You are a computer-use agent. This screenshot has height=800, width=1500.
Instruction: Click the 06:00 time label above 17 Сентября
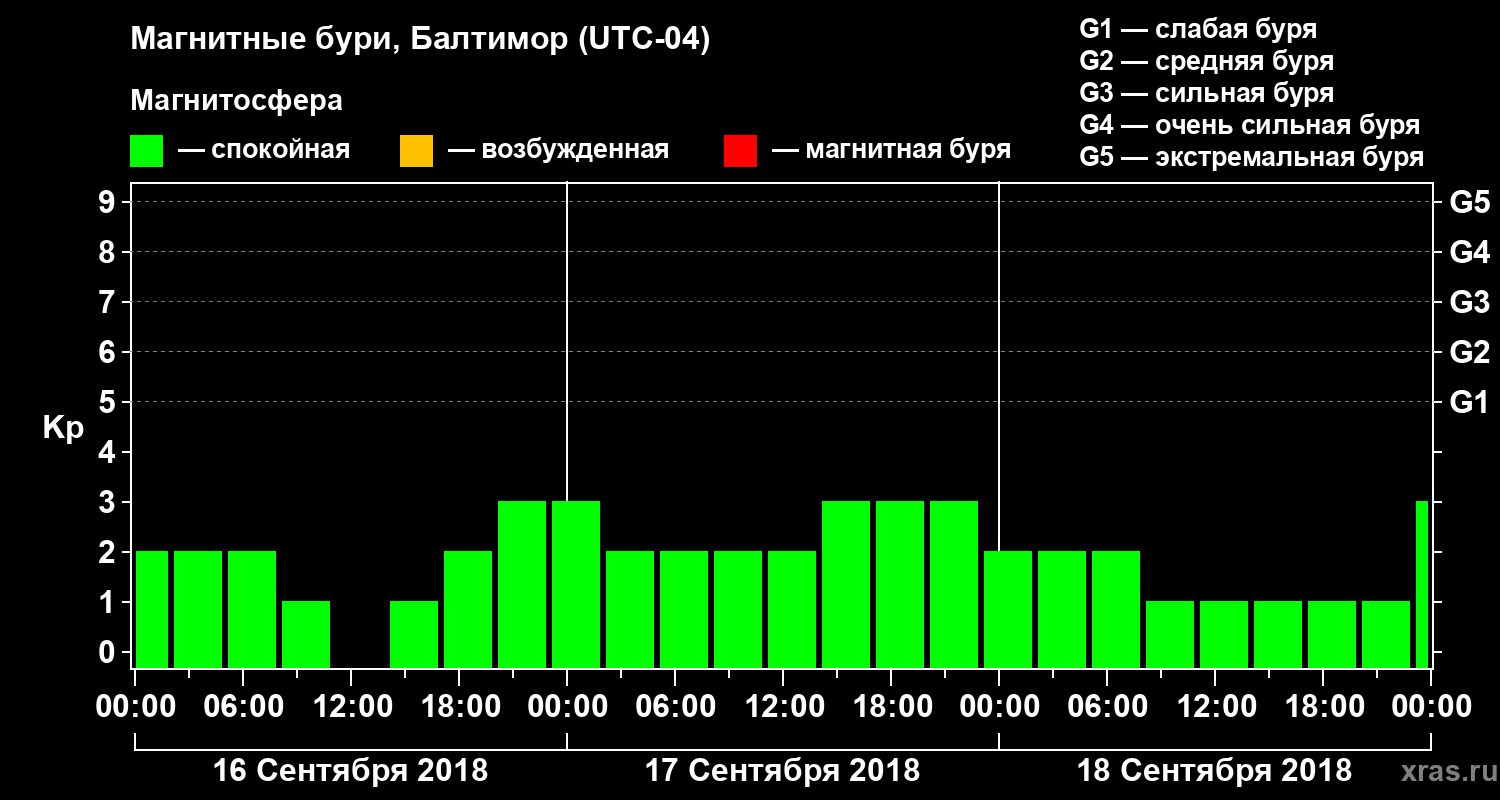675,707
